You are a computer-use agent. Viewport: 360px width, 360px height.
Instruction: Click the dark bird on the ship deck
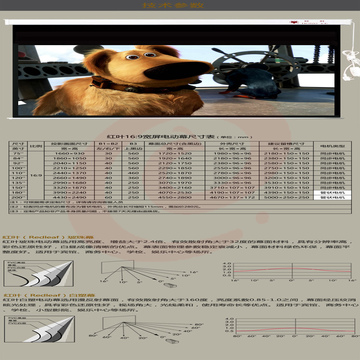coord(253,82)
